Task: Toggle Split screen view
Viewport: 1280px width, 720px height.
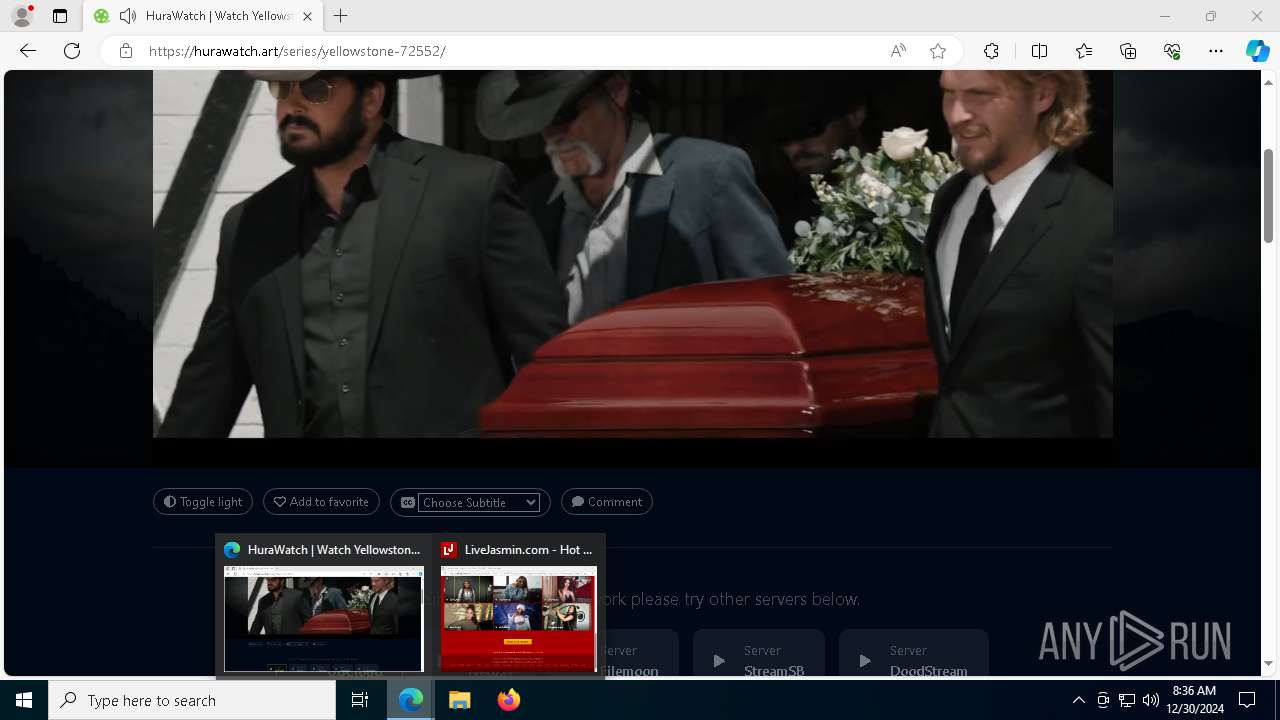Action: click(1039, 51)
